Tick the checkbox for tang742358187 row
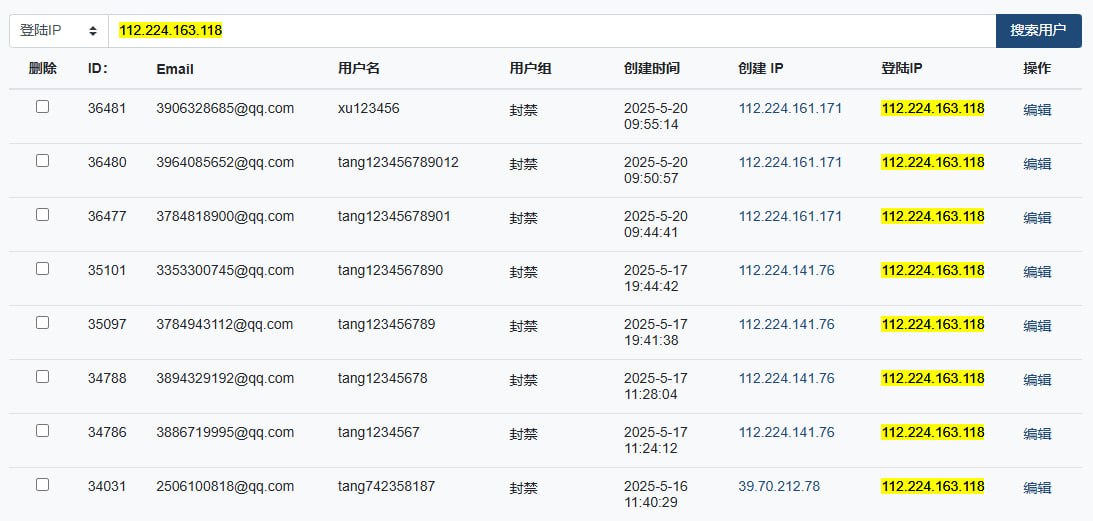The height and width of the screenshot is (521, 1093). coord(43,484)
